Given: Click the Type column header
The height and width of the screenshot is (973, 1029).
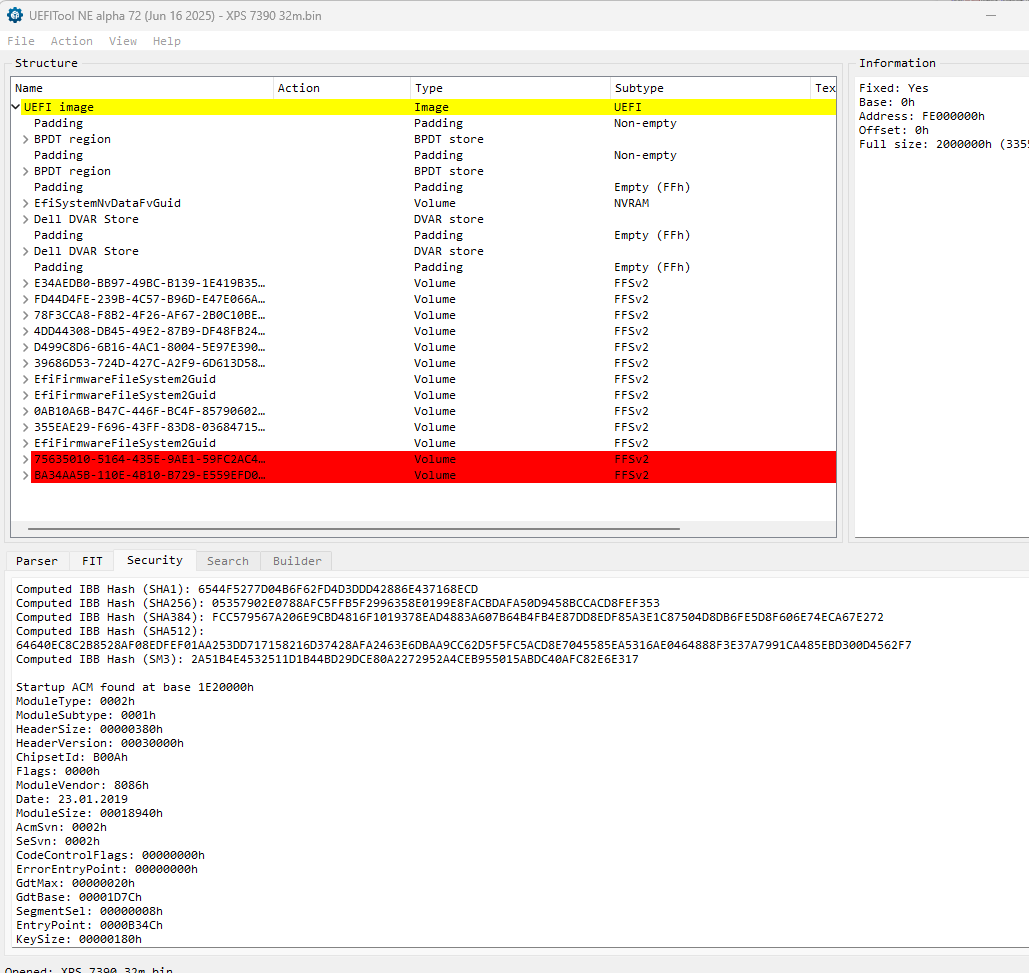Looking at the screenshot, I should click(x=511, y=88).
